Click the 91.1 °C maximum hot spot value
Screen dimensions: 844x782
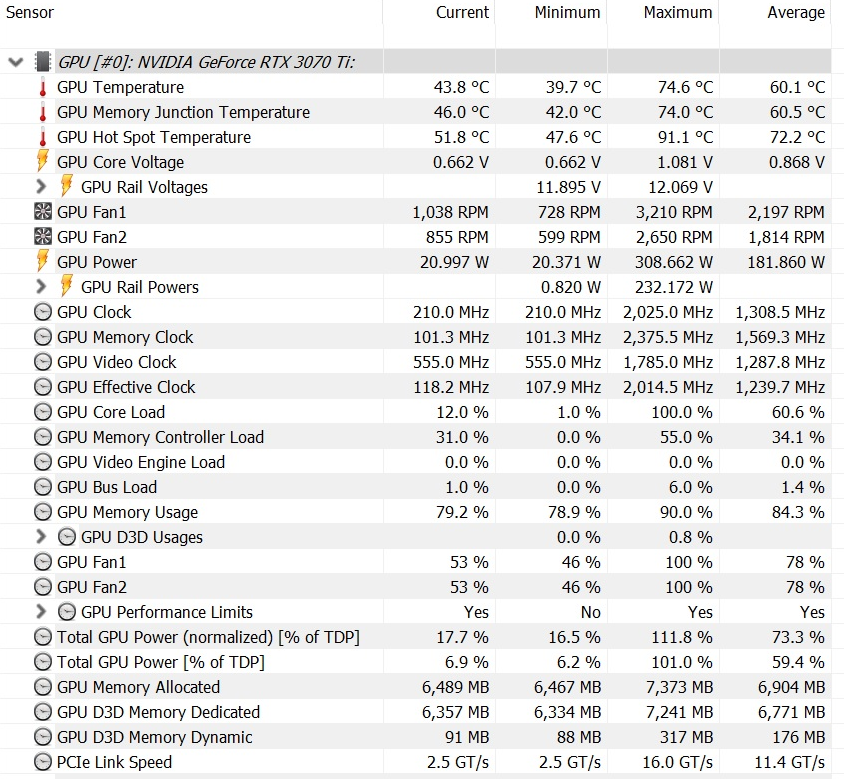tap(685, 137)
